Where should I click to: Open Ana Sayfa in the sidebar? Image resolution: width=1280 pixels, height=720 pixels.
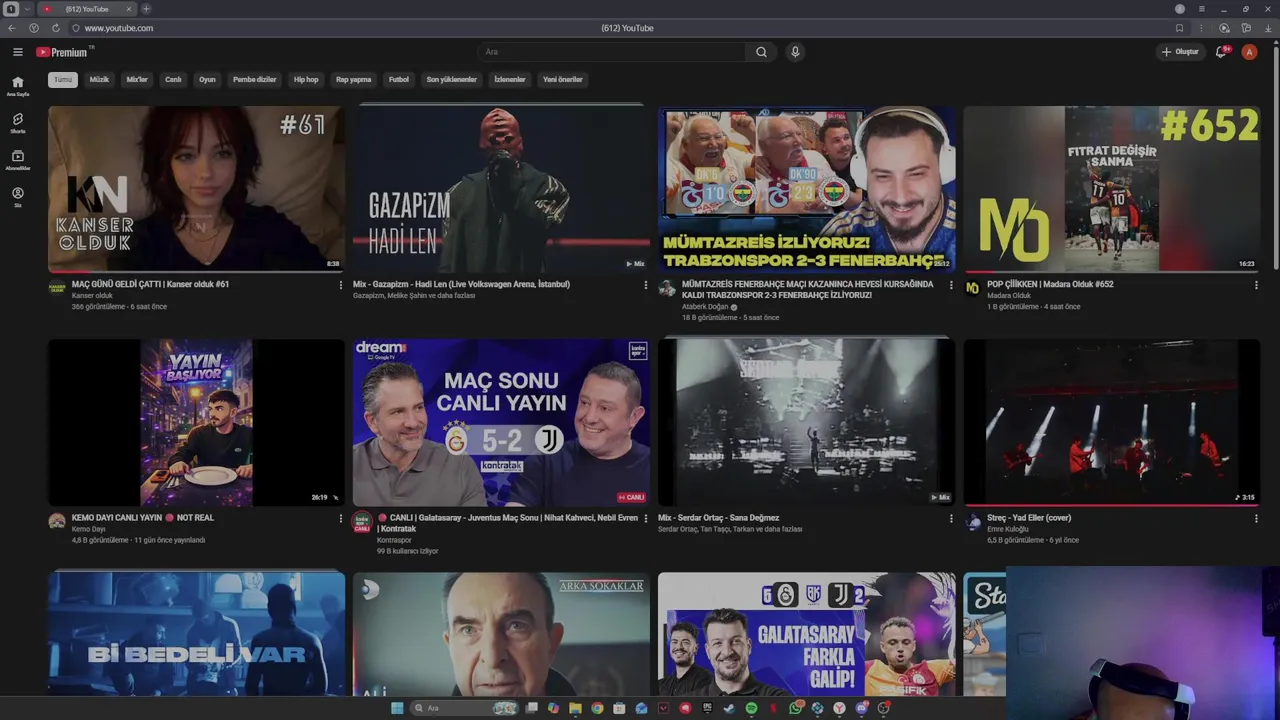pos(18,86)
